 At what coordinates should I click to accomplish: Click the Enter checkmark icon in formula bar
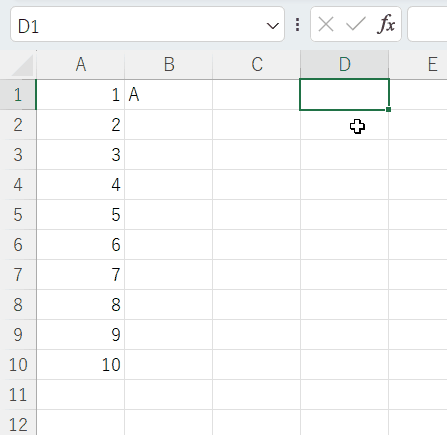pyautogui.click(x=356, y=24)
